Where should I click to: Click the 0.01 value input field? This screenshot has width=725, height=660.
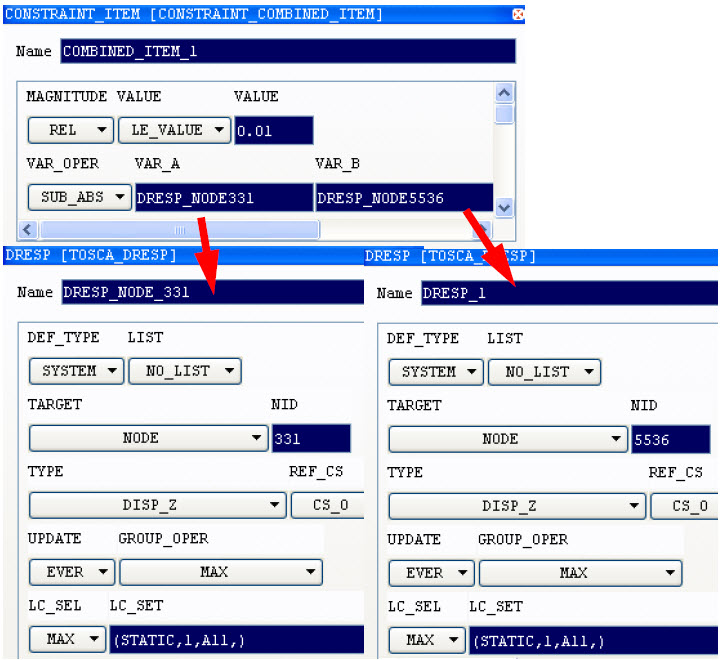click(273, 130)
